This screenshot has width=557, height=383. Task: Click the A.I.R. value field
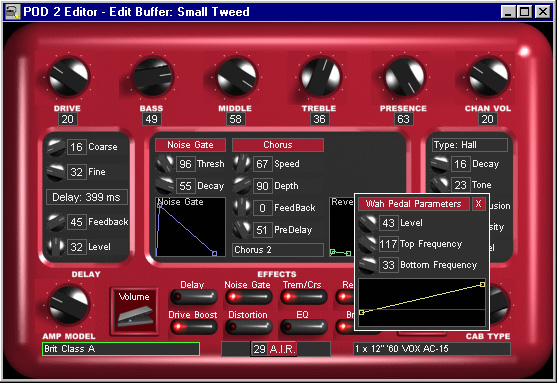[259, 349]
